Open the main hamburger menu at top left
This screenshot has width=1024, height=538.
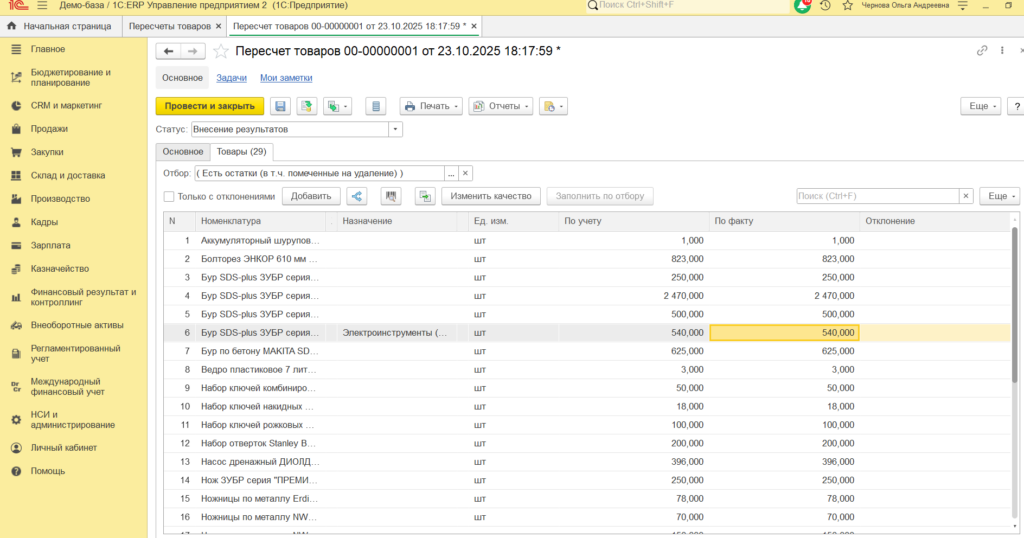[42, 5]
